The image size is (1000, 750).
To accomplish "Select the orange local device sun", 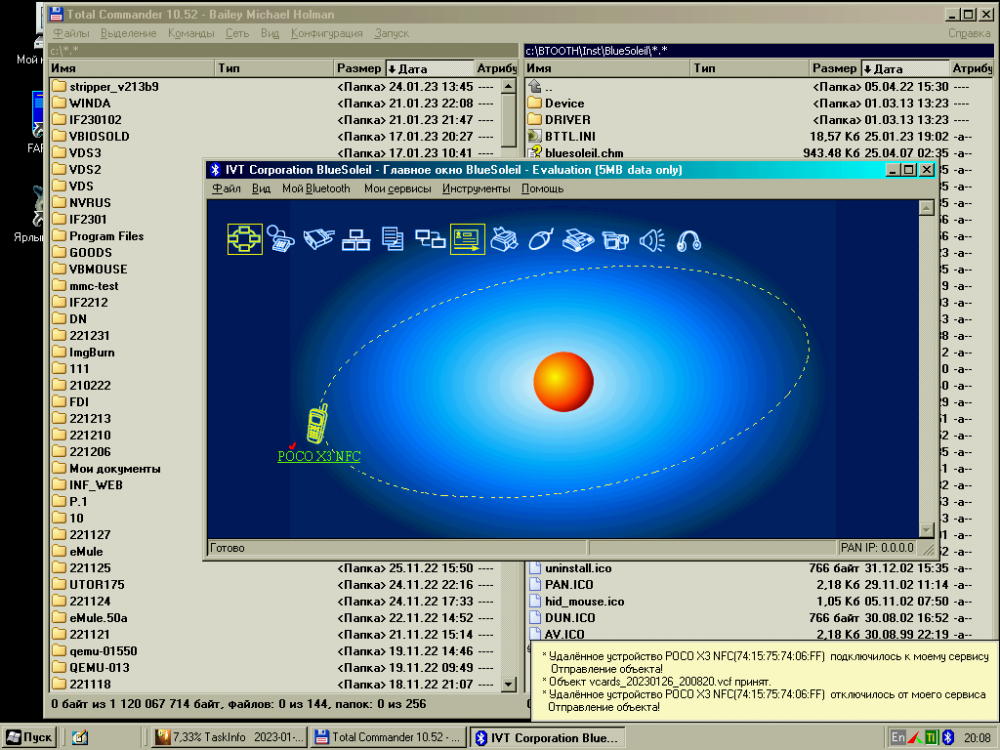I will [x=563, y=381].
